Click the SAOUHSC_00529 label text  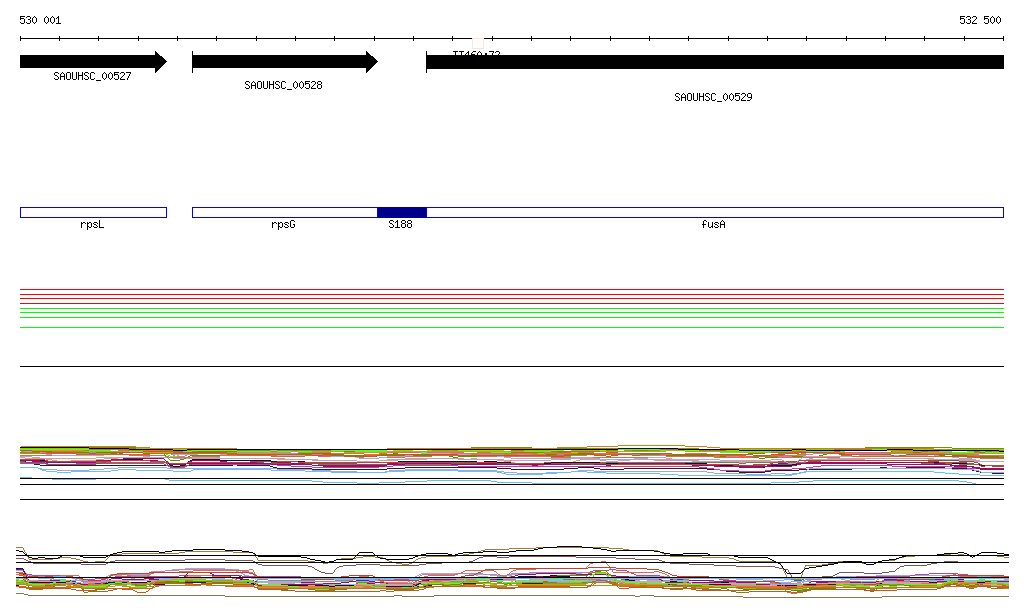point(713,98)
